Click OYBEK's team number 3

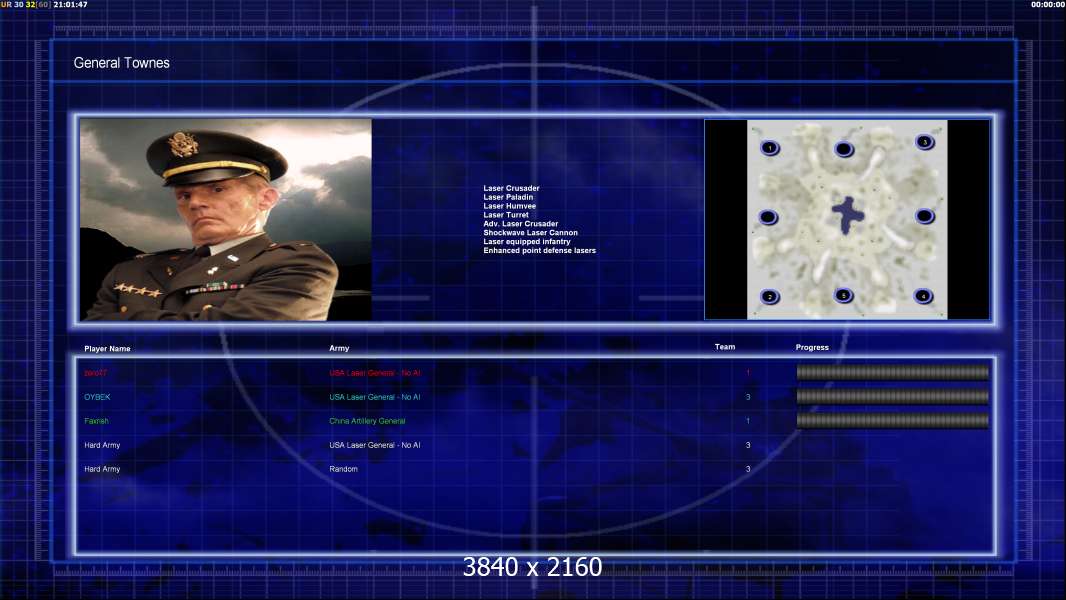point(748,397)
